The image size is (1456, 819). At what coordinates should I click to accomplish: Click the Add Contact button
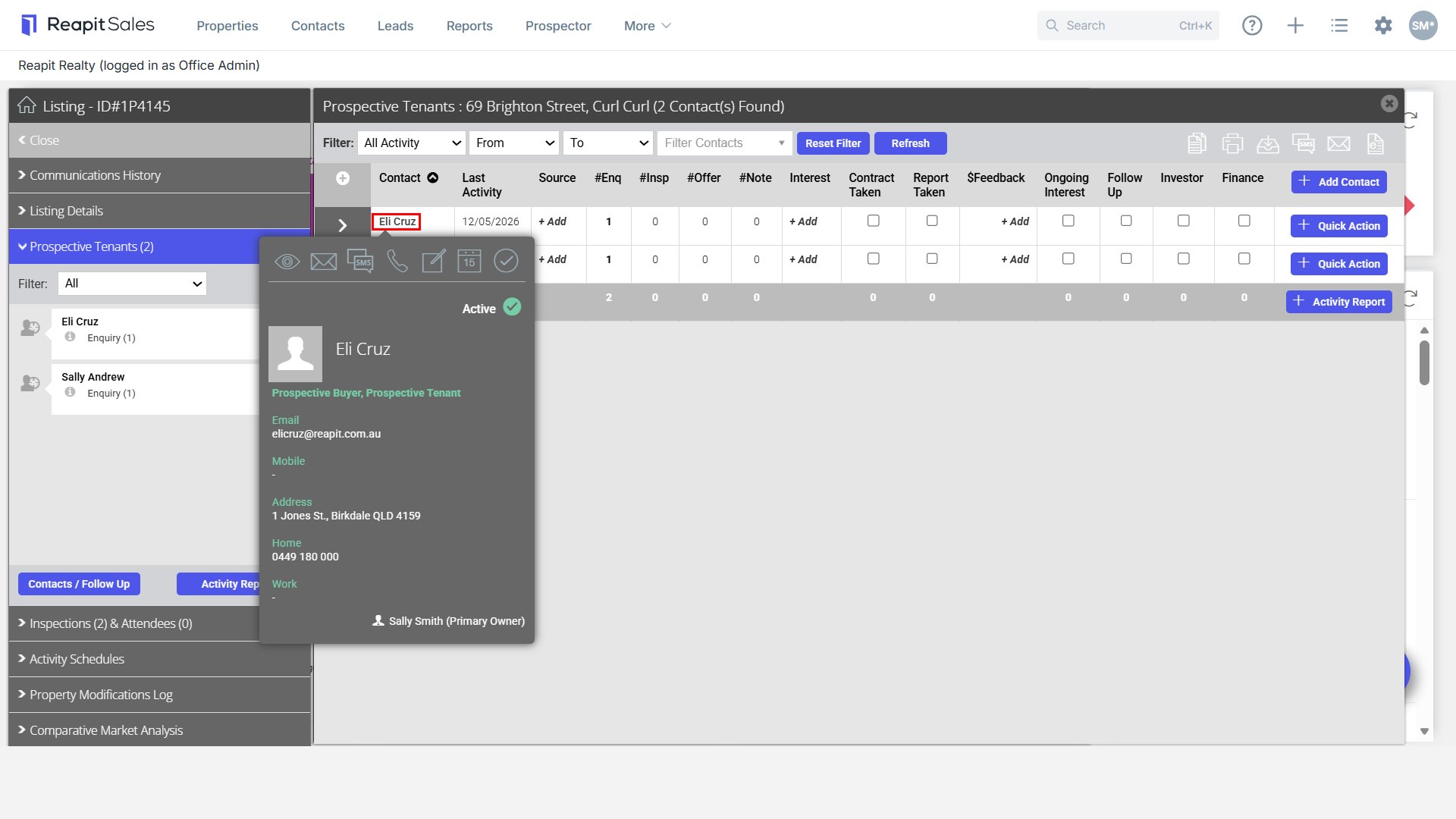[1339, 182]
